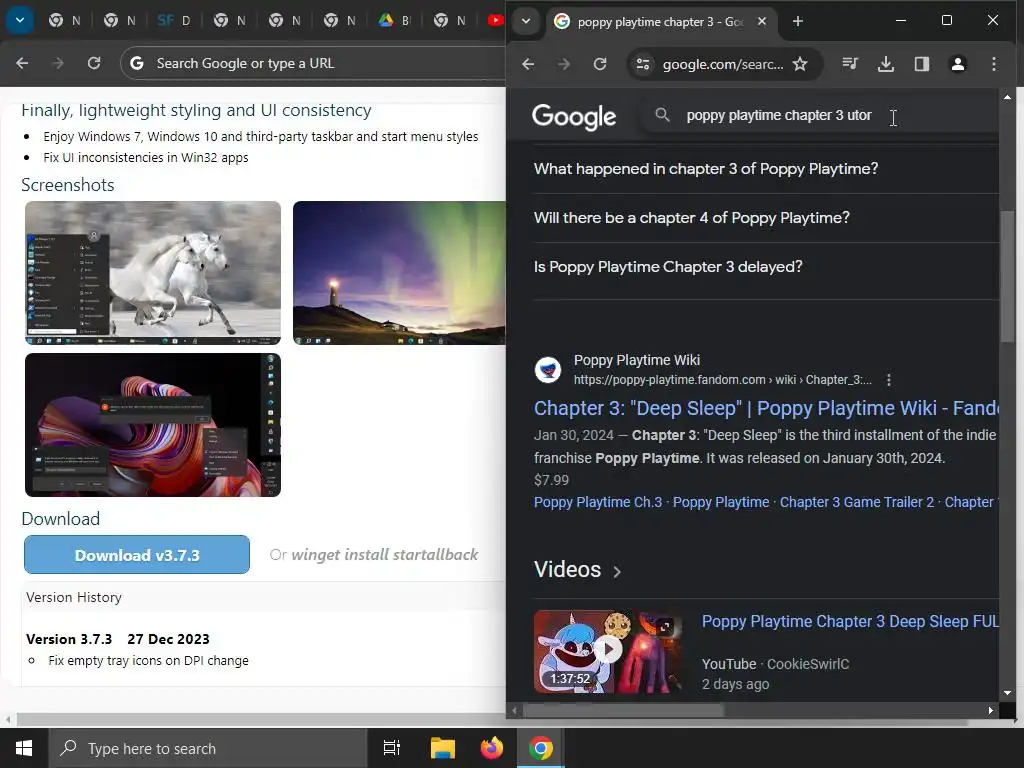Click the aurora lighthouse screenshot thumbnail
Viewport: 1024px width, 768px height.
pos(399,272)
